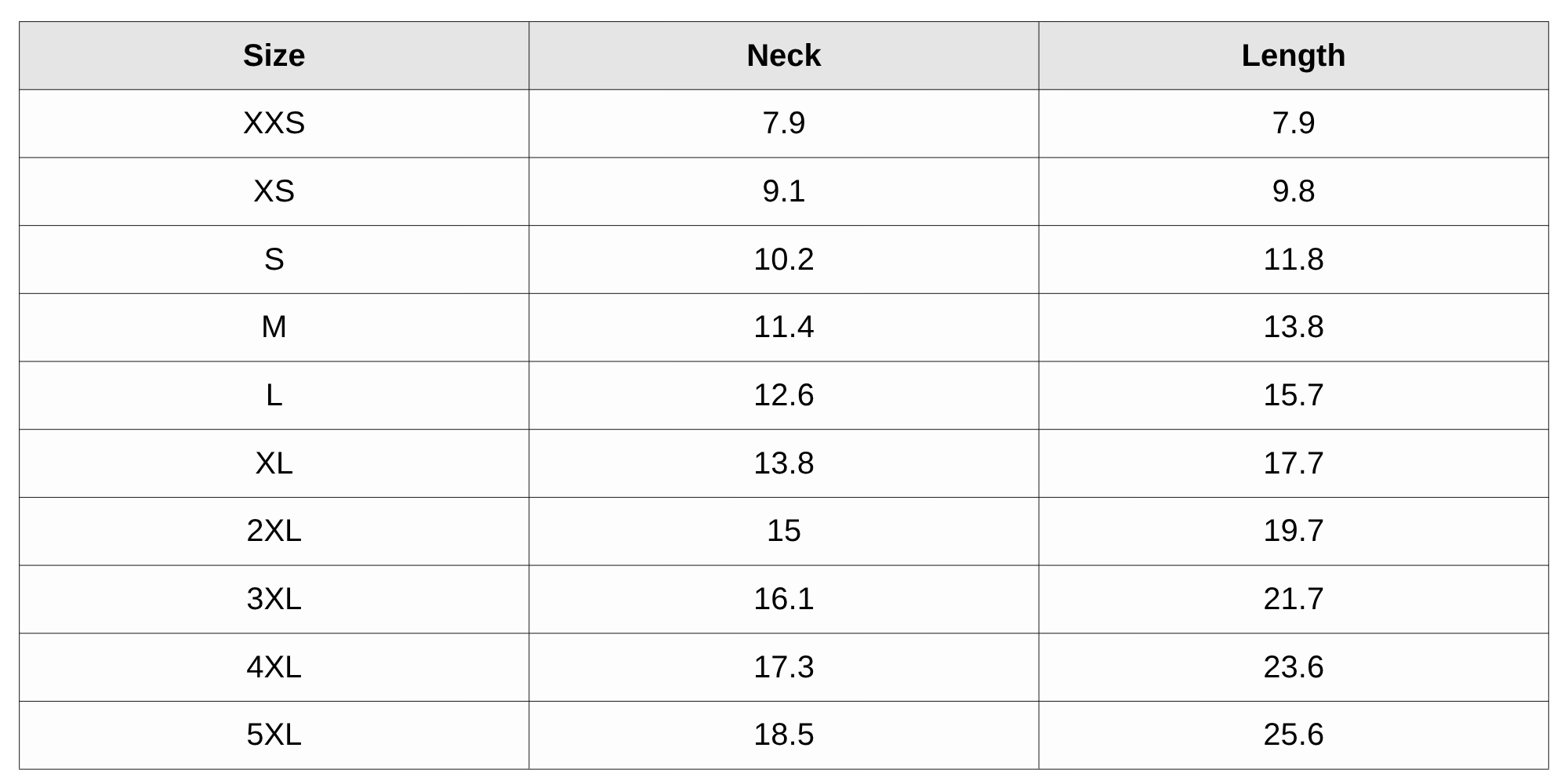The image size is (1568, 784).
Task: Click neck value 10.2 in S row
Action: (783, 260)
